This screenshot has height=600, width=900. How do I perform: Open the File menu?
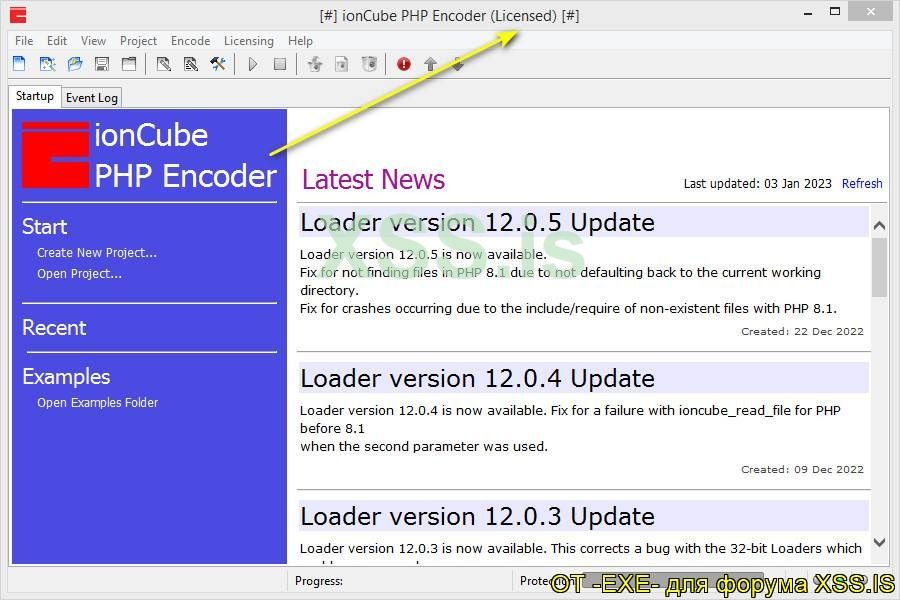point(24,41)
